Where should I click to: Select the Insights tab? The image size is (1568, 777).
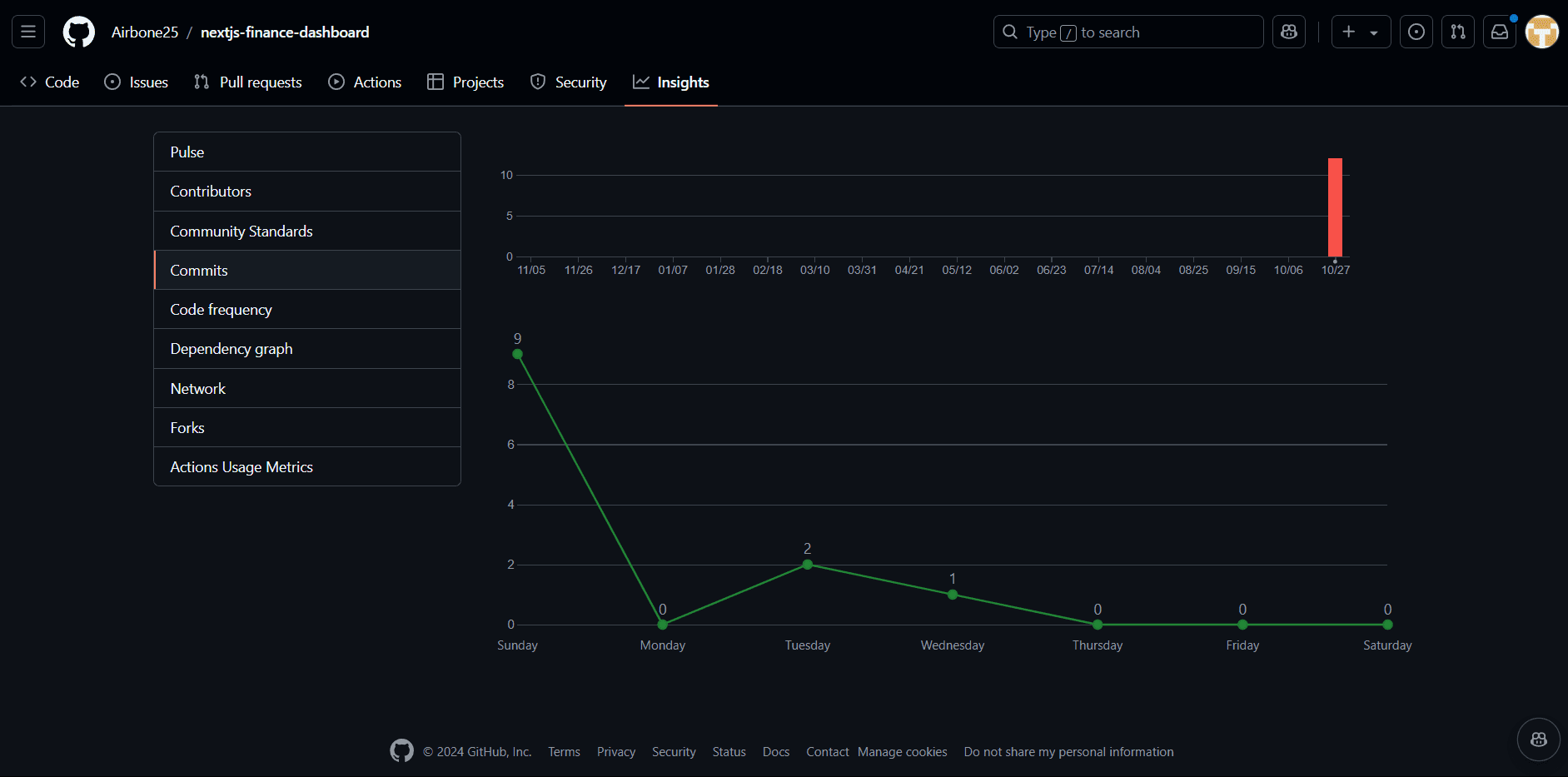pyautogui.click(x=671, y=82)
